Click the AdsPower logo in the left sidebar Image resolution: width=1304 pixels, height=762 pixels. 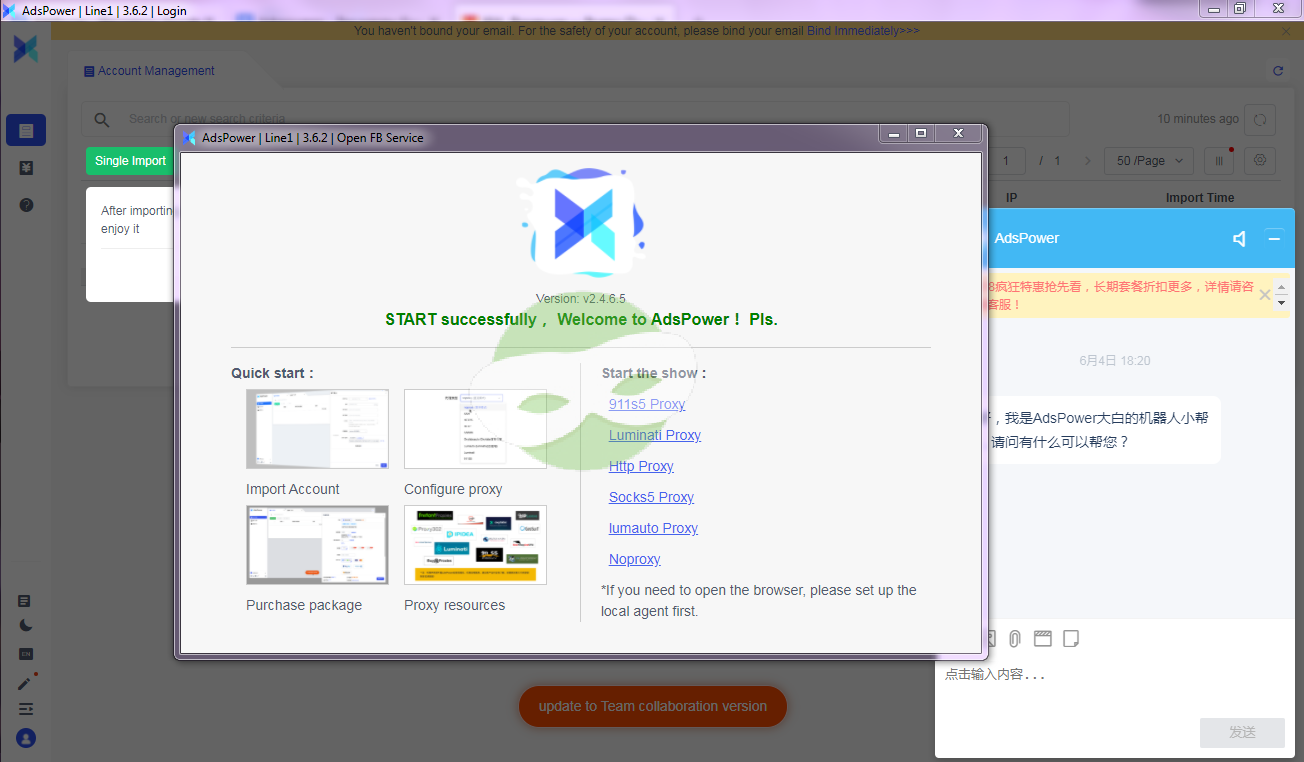(x=26, y=48)
